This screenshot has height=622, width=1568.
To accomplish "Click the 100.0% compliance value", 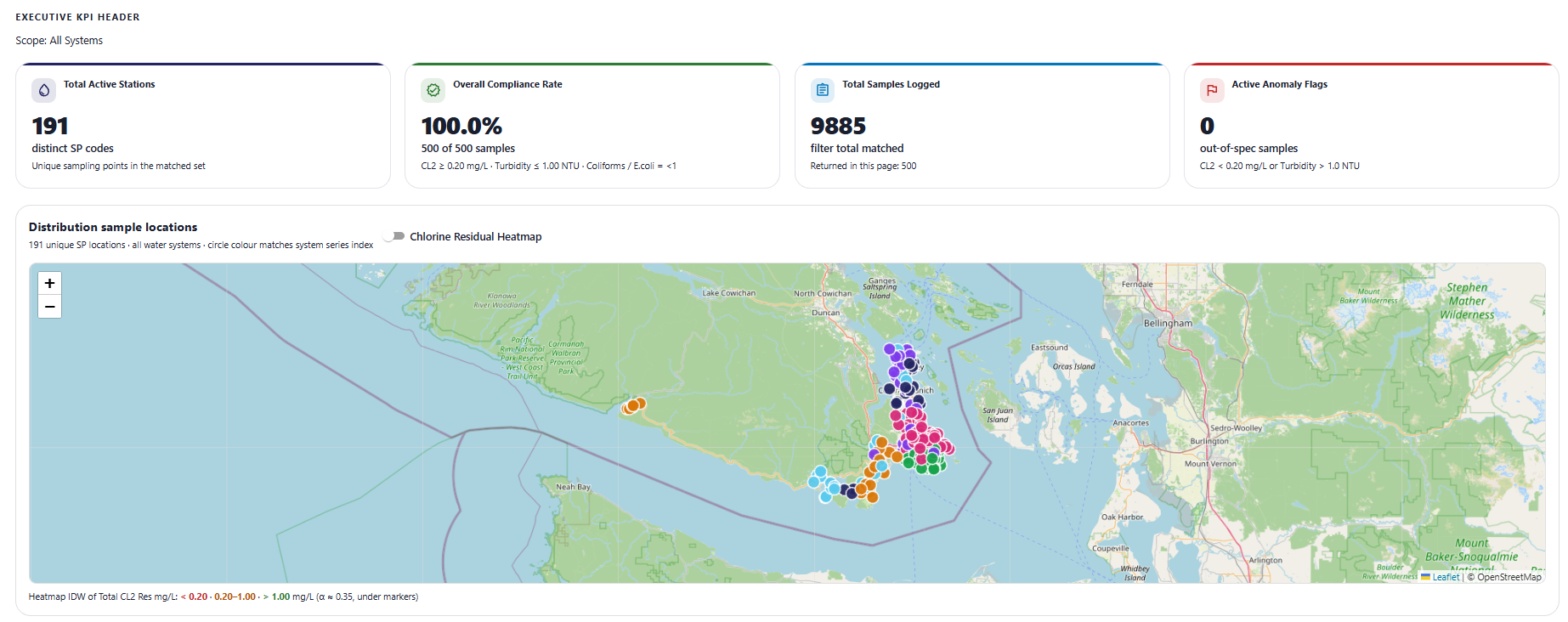I will pyautogui.click(x=461, y=126).
